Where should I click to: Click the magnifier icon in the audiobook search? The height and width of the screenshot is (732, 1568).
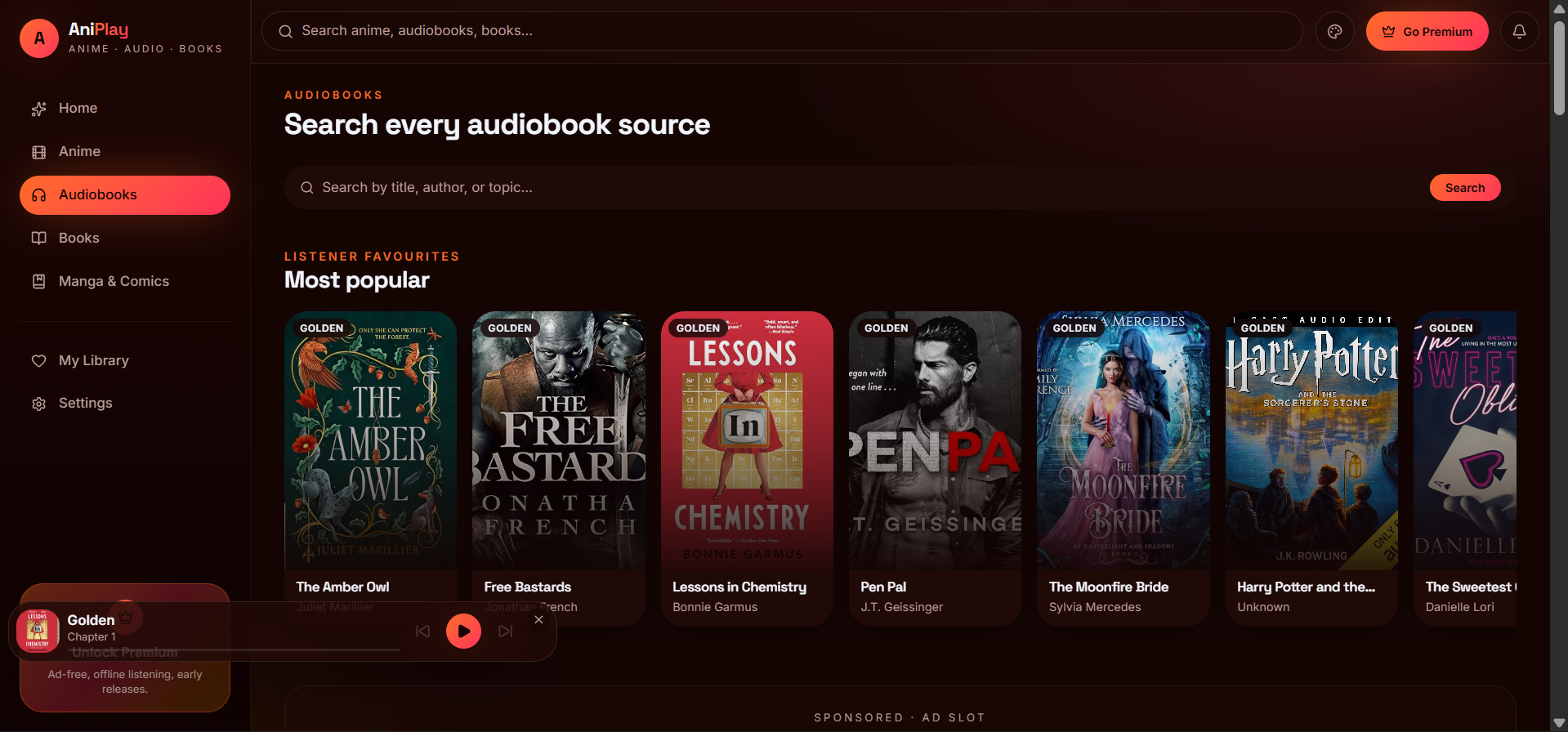(x=307, y=188)
